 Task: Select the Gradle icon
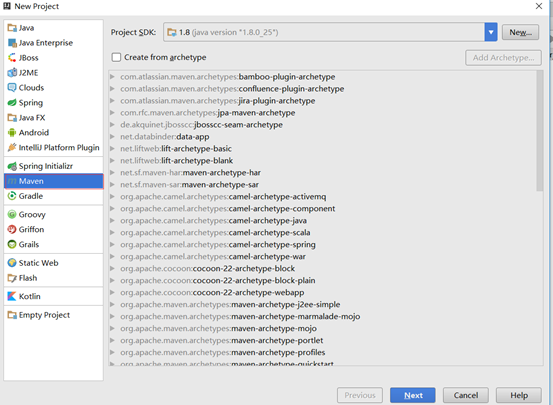(x=12, y=196)
